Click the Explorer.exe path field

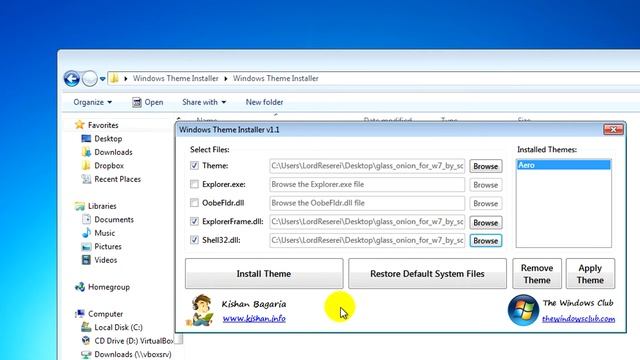tap(367, 184)
